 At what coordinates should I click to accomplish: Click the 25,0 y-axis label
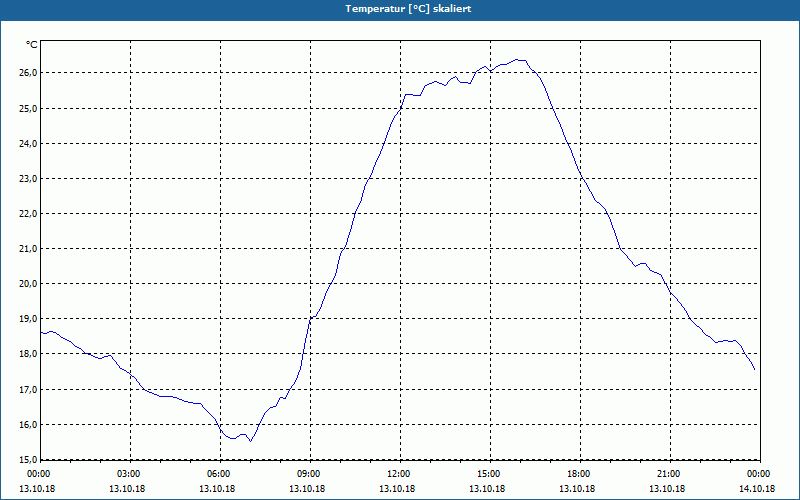[28, 108]
